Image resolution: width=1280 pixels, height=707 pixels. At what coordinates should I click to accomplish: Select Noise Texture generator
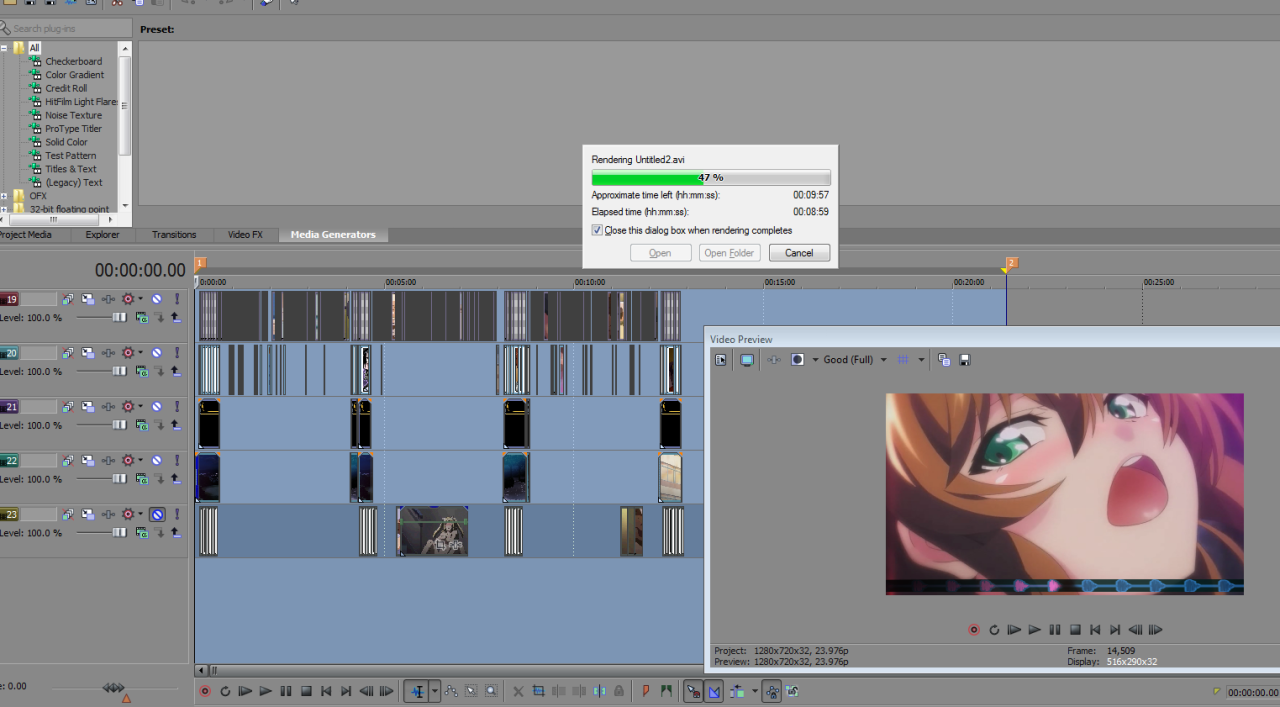73,115
